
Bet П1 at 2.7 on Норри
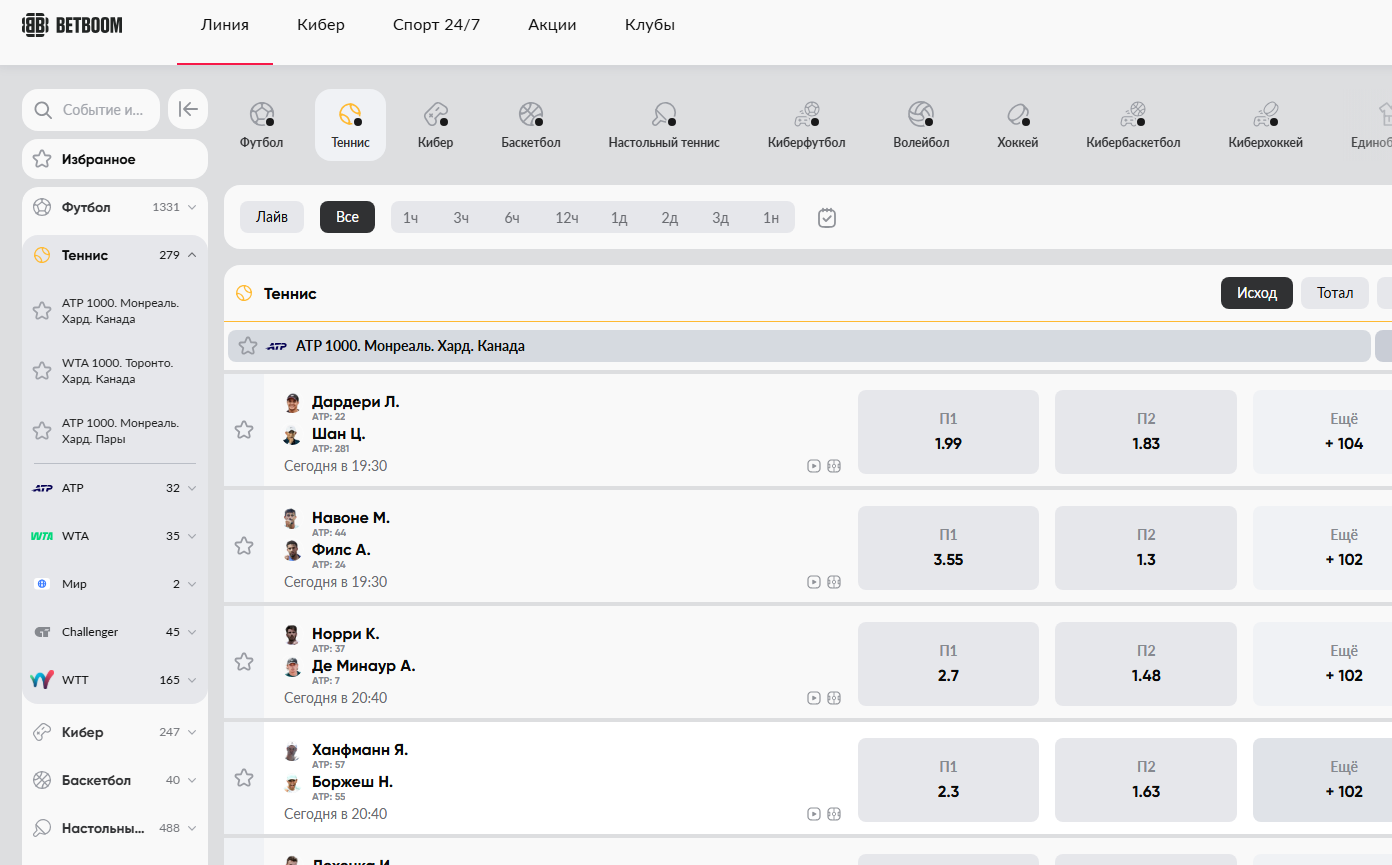click(x=948, y=664)
